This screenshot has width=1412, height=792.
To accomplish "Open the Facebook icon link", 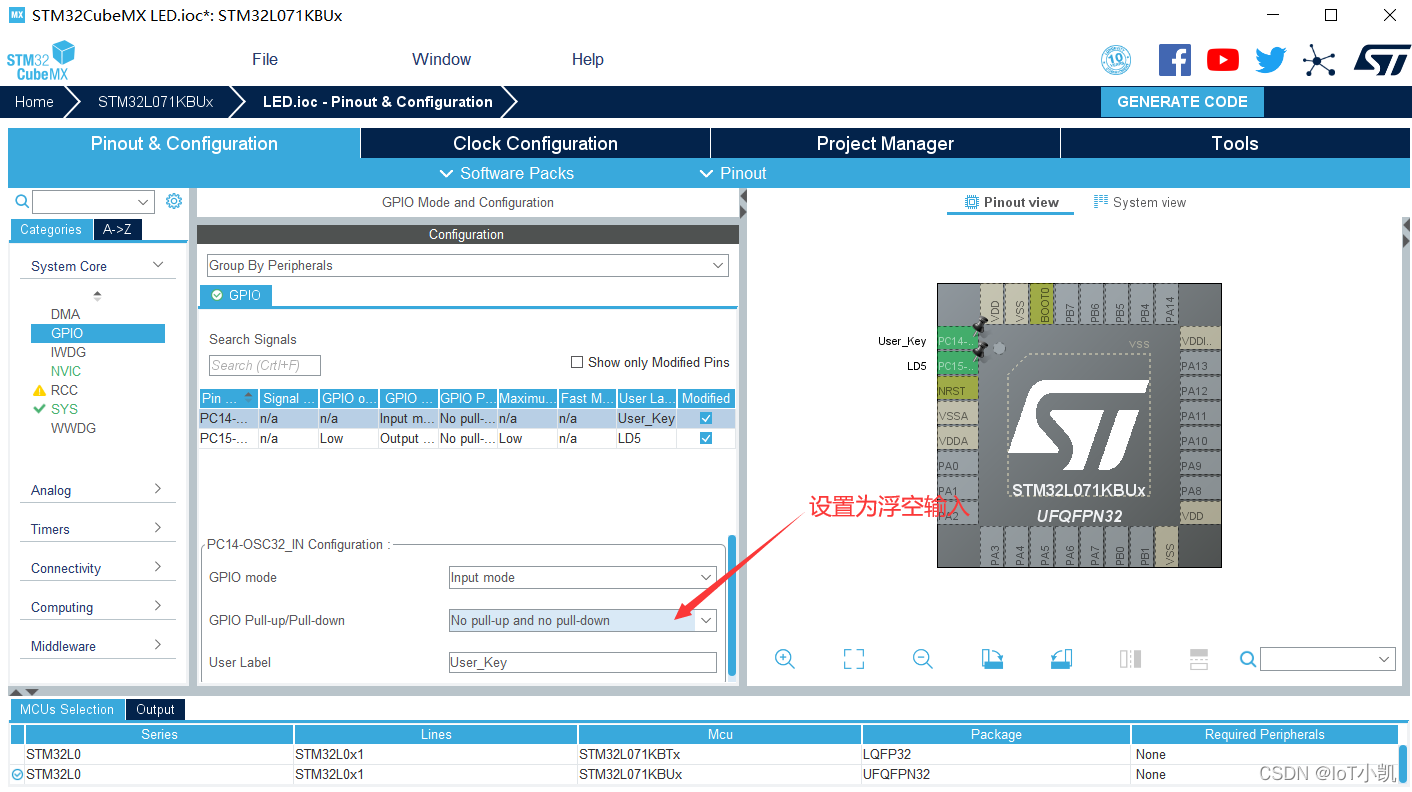I will [1175, 60].
